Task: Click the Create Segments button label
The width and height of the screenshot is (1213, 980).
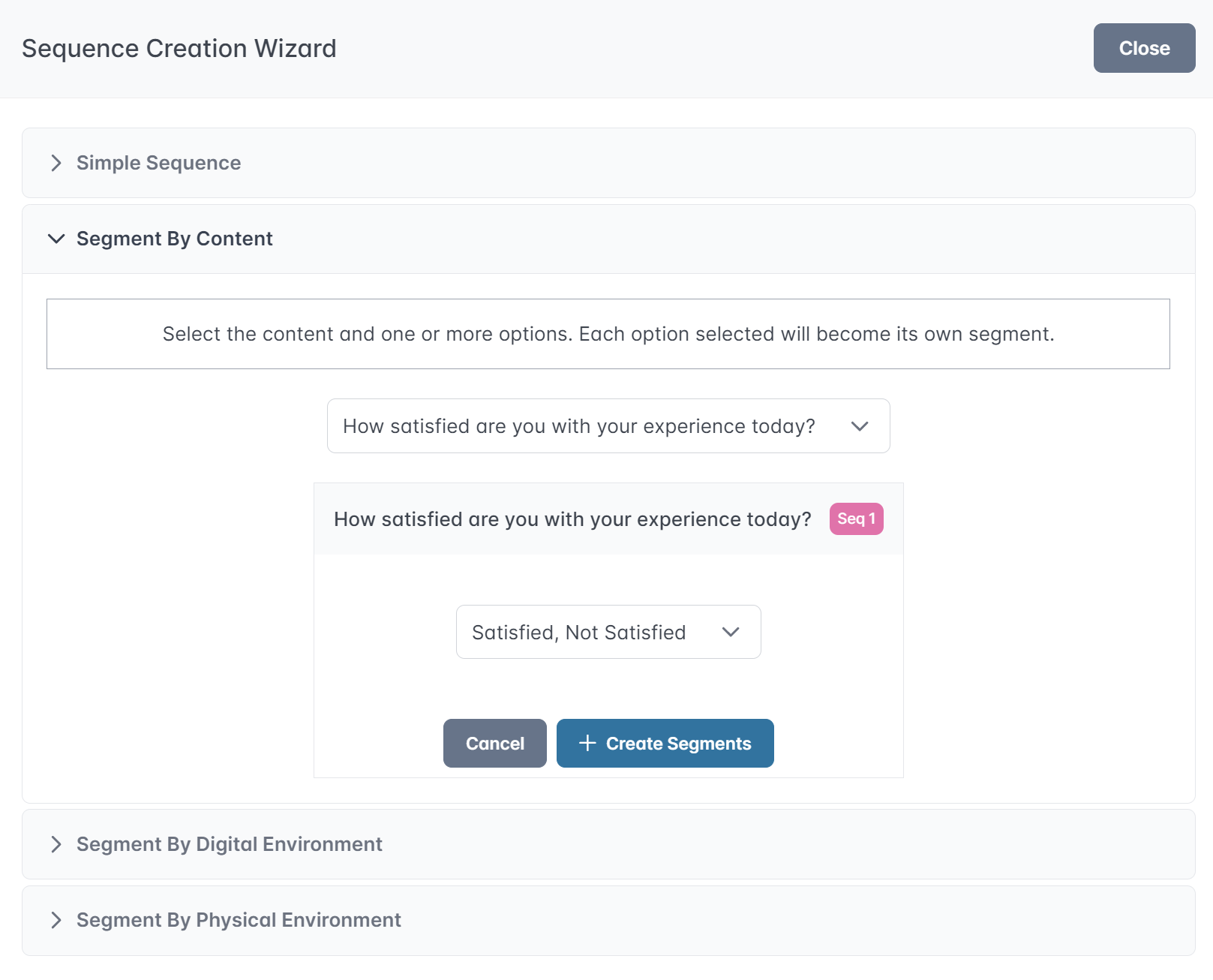Action: click(x=678, y=744)
